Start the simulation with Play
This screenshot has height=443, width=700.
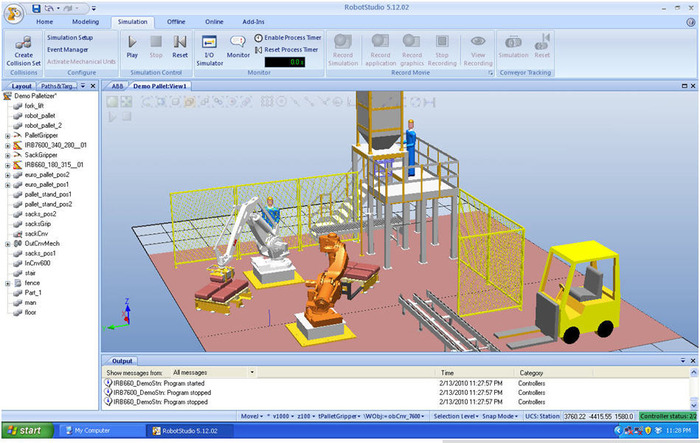click(132, 46)
